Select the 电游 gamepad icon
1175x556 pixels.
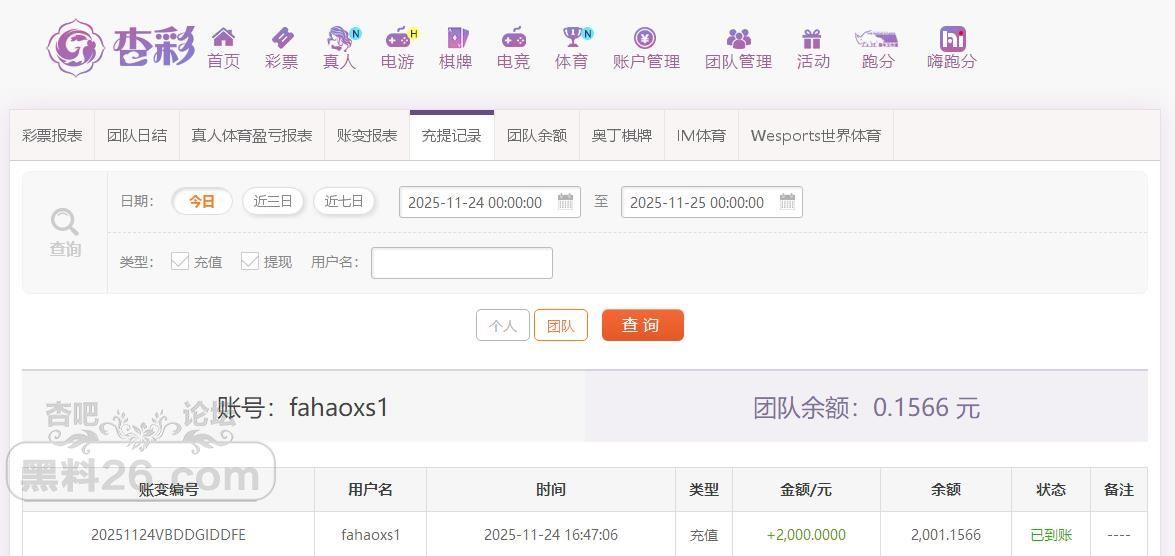[397, 39]
